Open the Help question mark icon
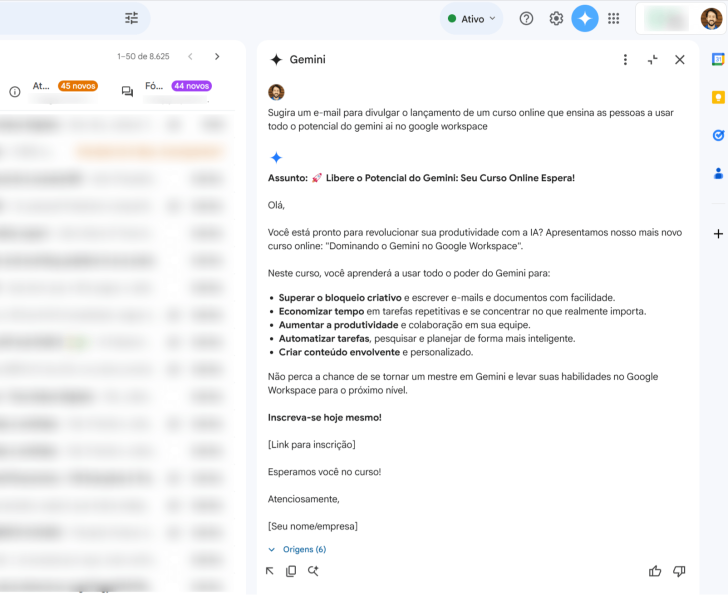Image resolution: width=728 pixels, height=595 pixels. (526, 19)
